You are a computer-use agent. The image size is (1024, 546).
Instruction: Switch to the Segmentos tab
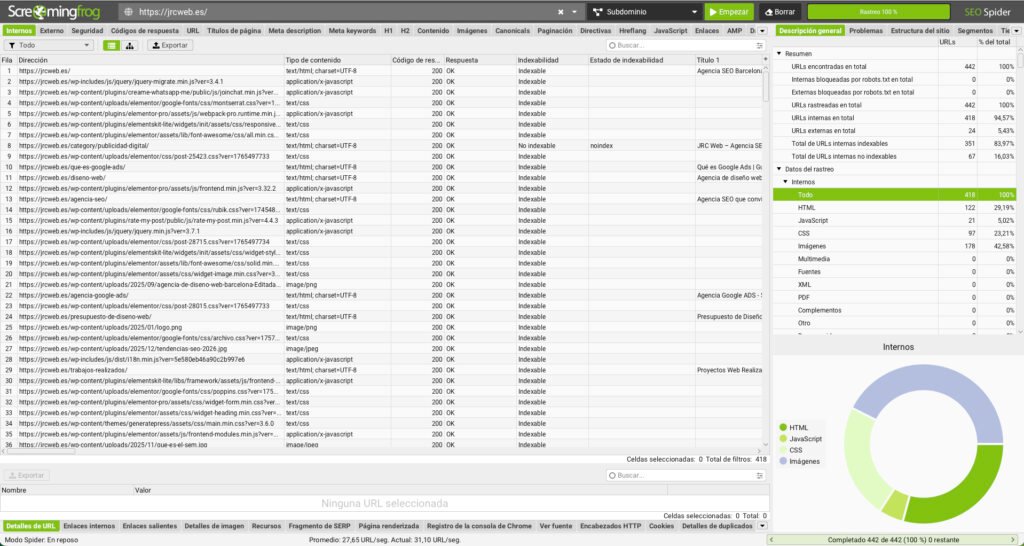tap(975, 31)
